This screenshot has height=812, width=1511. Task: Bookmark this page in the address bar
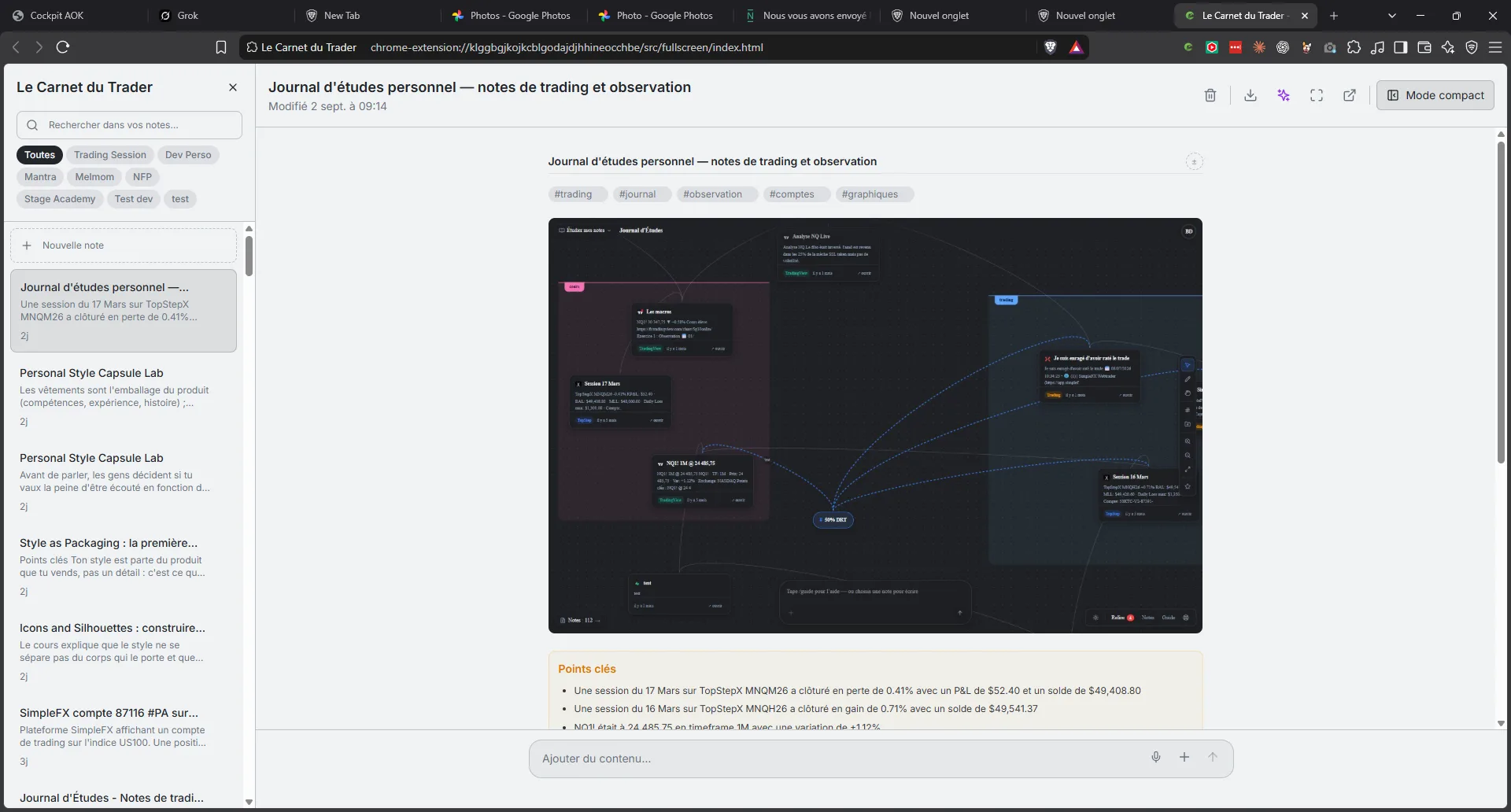(x=221, y=47)
